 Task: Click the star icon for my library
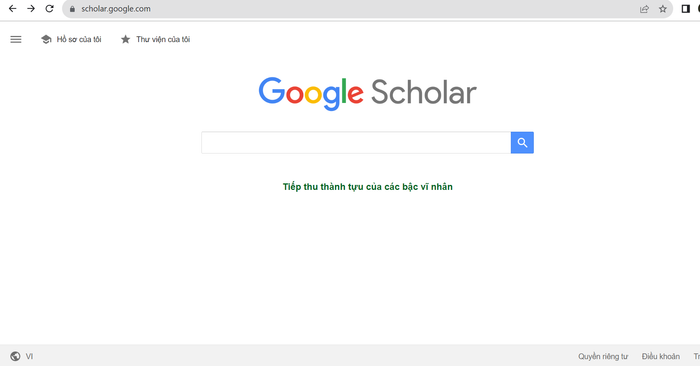[125, 39]
